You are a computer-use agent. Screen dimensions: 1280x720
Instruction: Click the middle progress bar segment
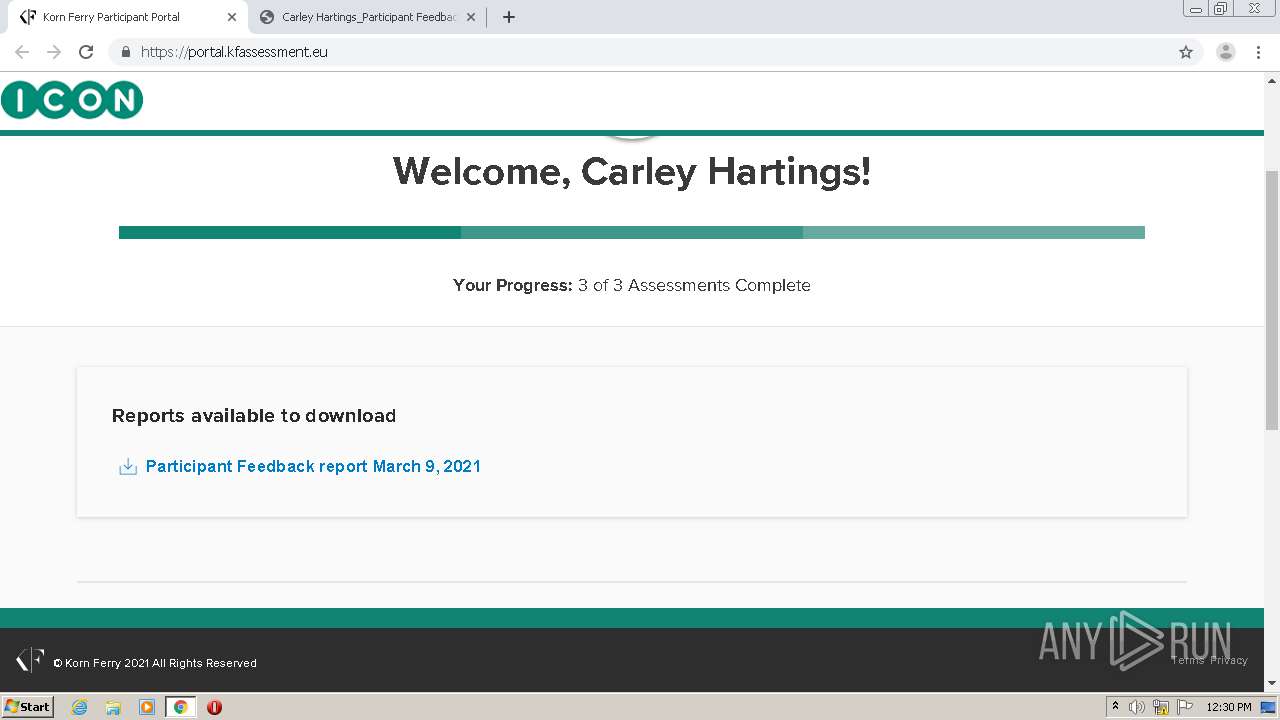[632, 232]
